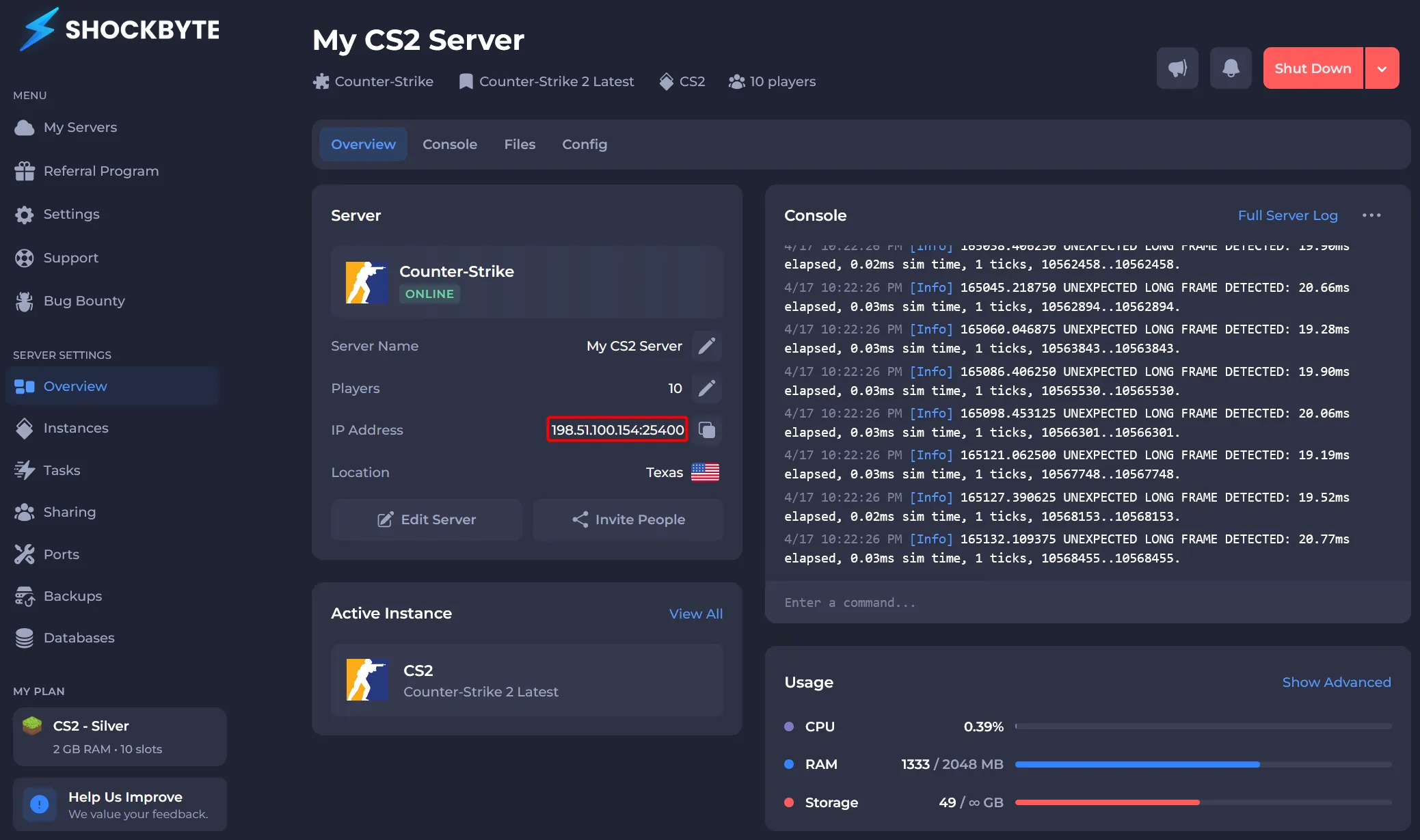Copy the IP address with the copy icon
The height and width of the screenshot is (840, 1420).
[x=707, y=430]
